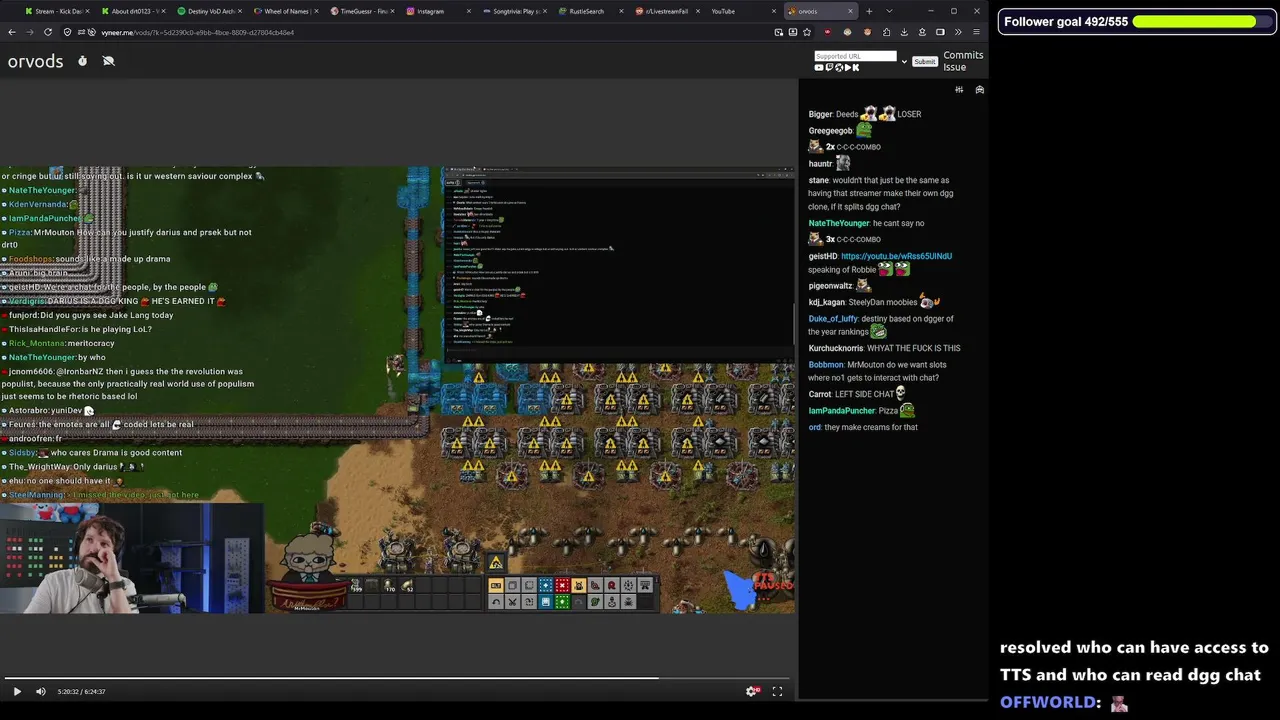Expand the dropdown beside the URL field
The image size is (1280, 720).
tap(904, 62)
